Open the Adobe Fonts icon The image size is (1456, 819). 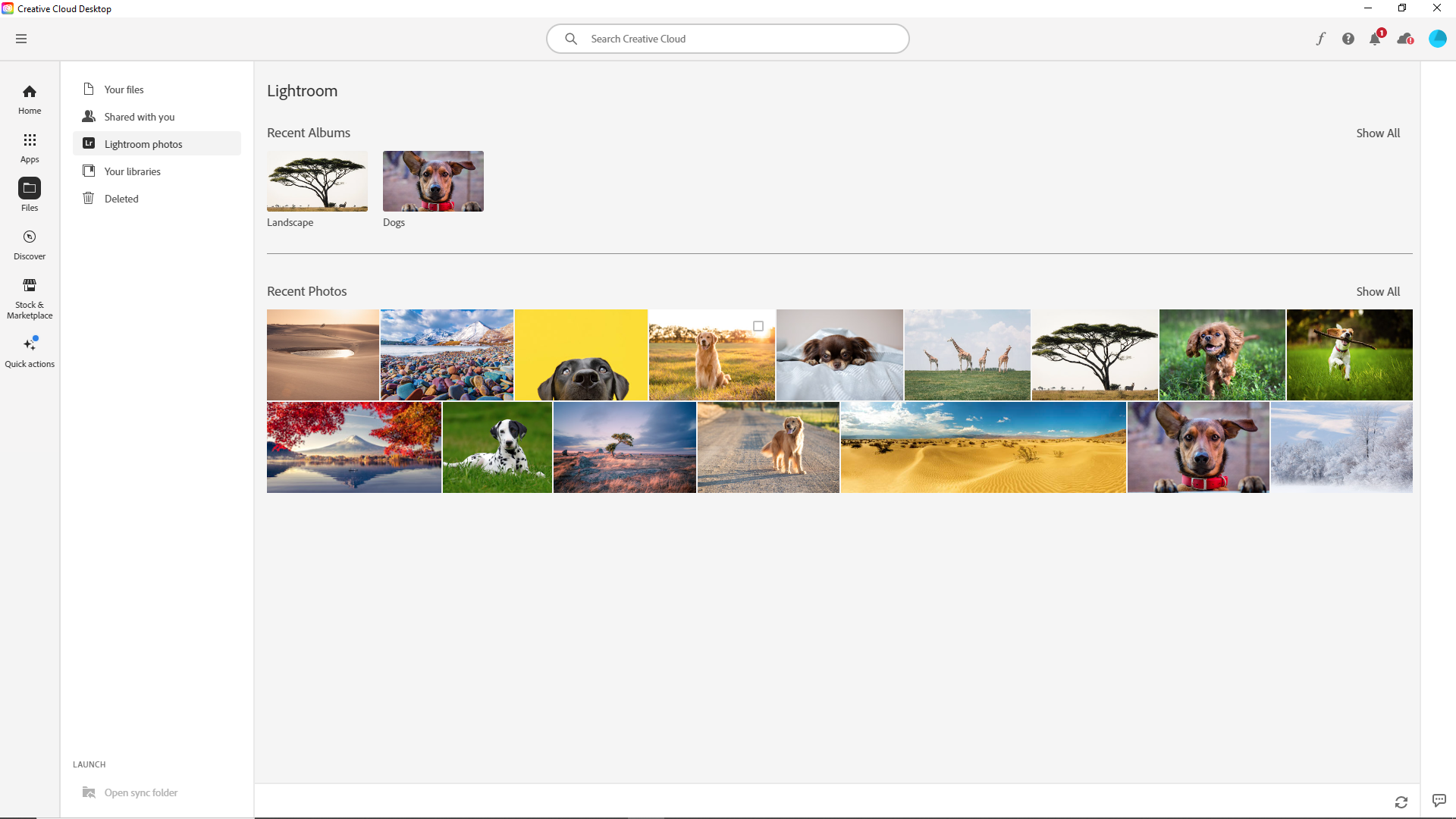(x=1320, y=39)
